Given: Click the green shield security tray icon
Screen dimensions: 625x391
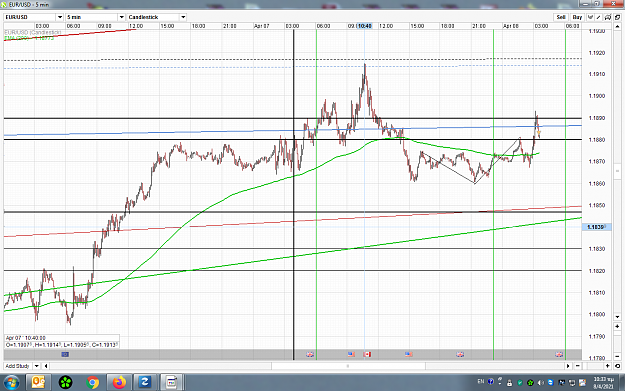Looking at the screenshot, I should click(x=520, y=383).
